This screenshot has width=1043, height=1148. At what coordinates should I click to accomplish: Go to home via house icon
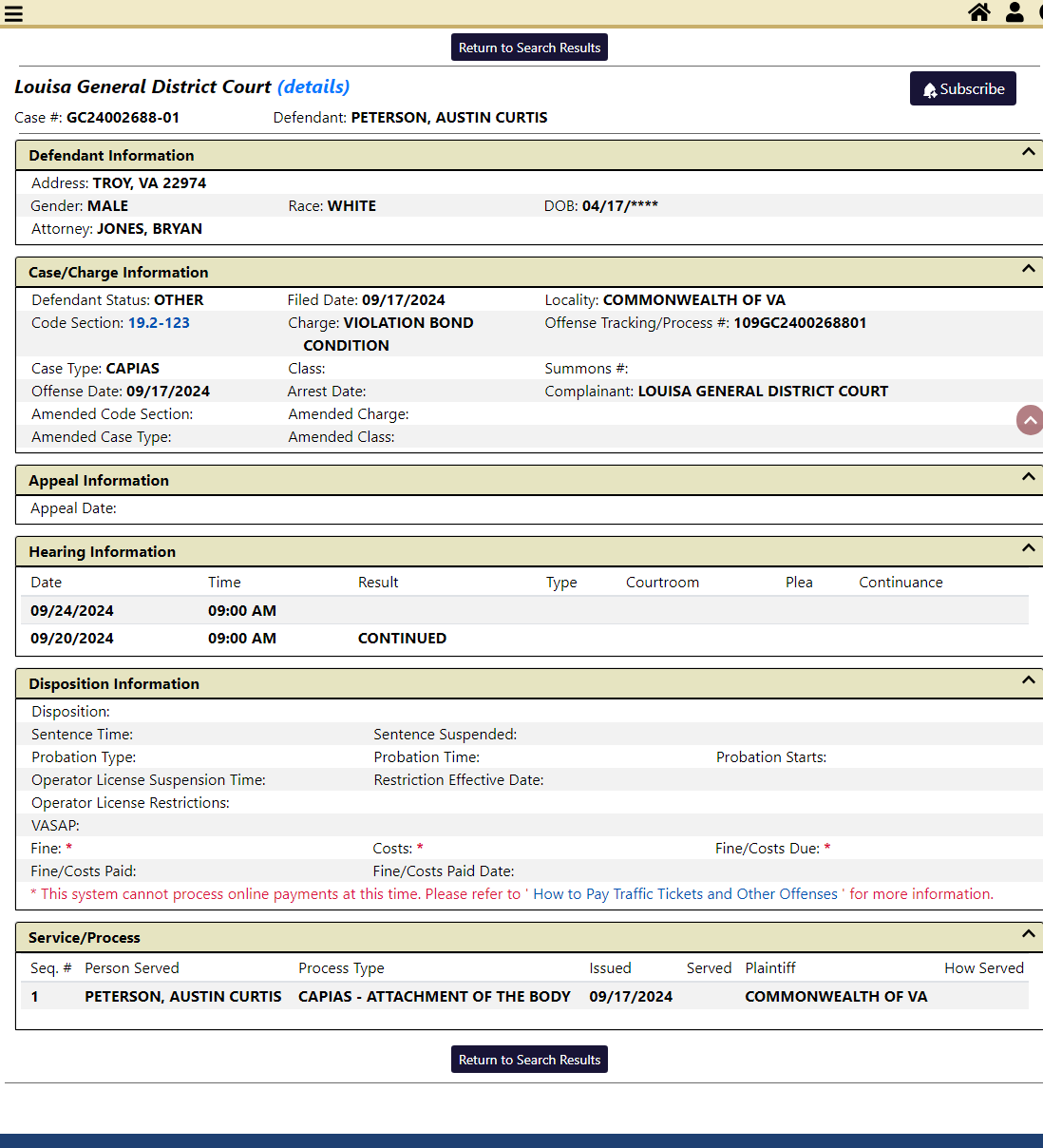point(979,11)
